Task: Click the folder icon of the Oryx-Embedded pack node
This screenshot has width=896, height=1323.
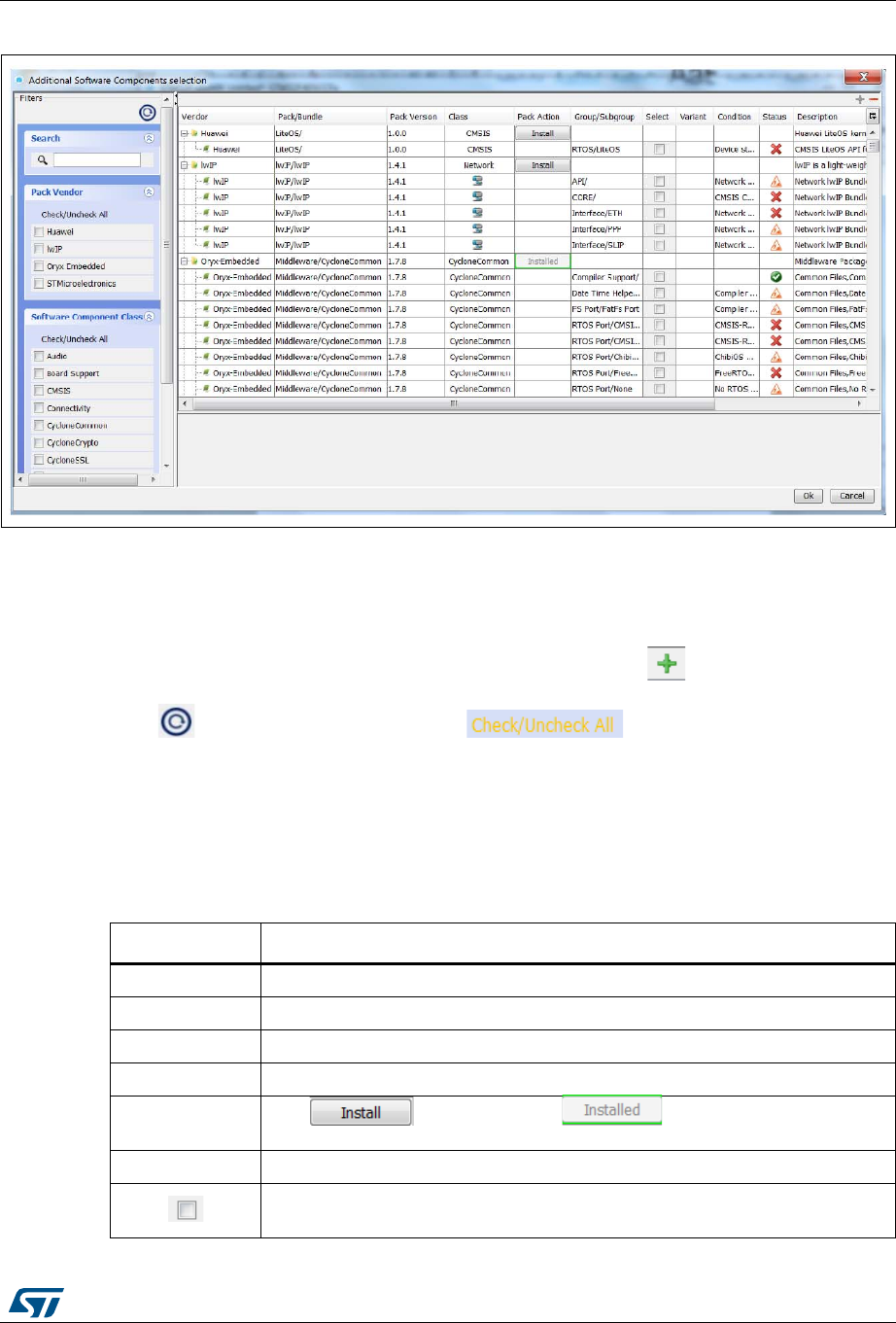Action: point(195,261)
